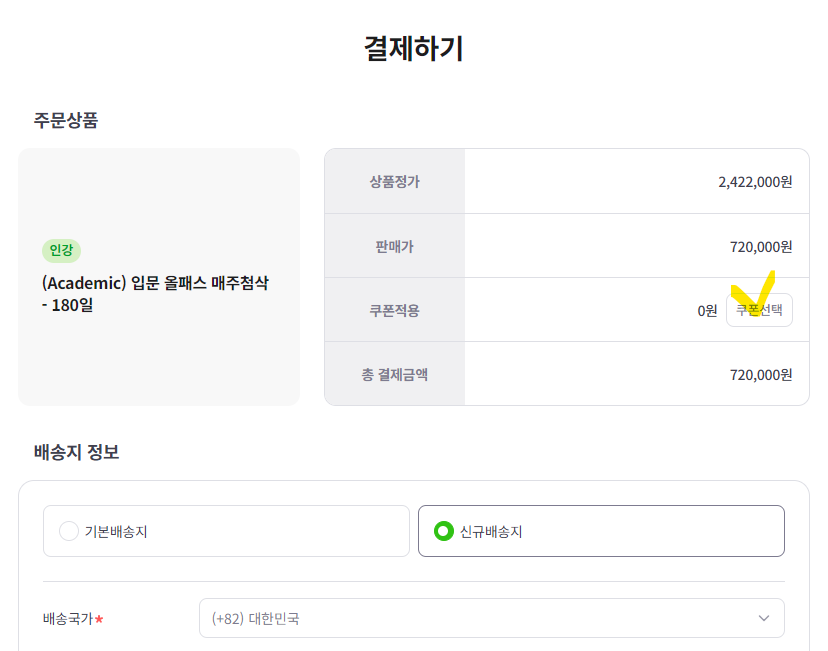Image resolution: width=828 pixels, height=651 pixels.
Task: Click the empty radio circle for 기본배송지
Action: coord(69,531)
